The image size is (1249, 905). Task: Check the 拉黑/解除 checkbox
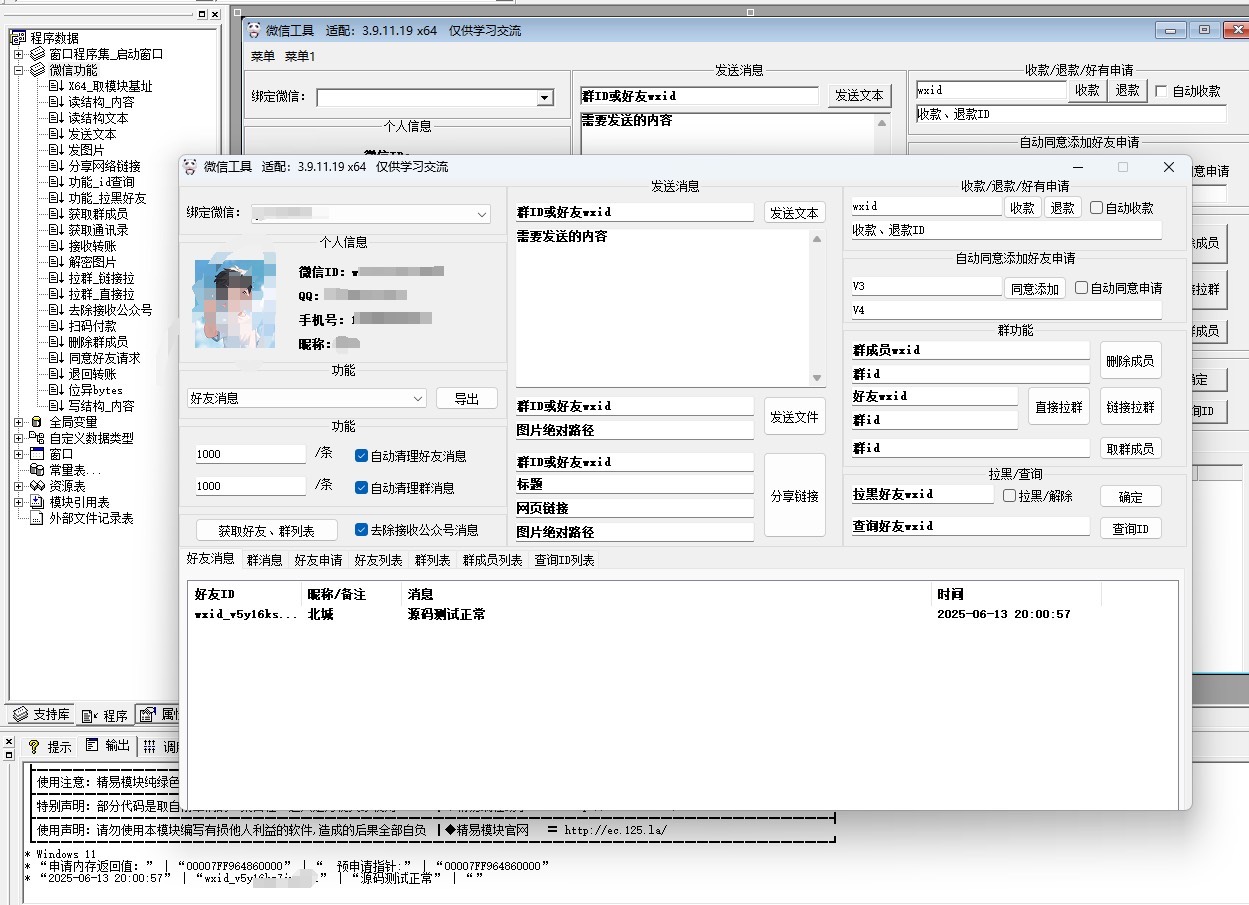point(1010,496)
